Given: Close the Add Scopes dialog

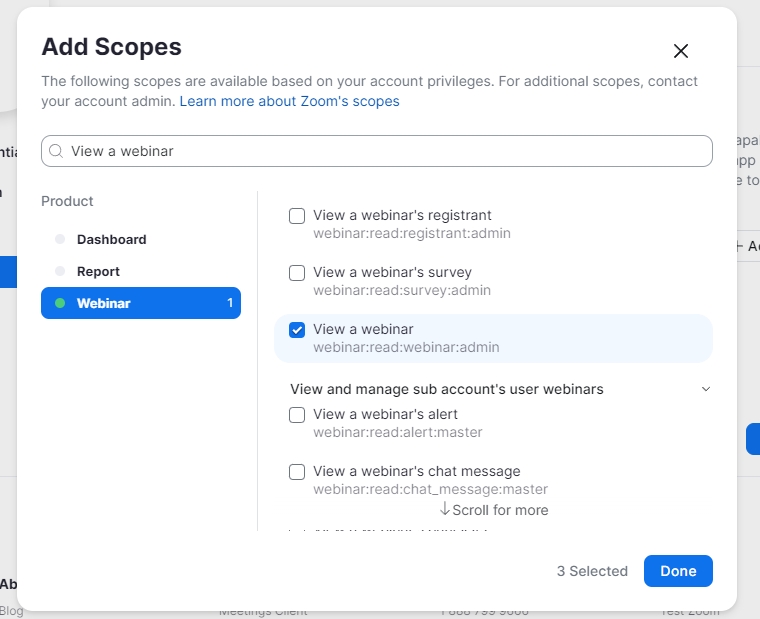Looking at the screenshot, I should 681,51.
